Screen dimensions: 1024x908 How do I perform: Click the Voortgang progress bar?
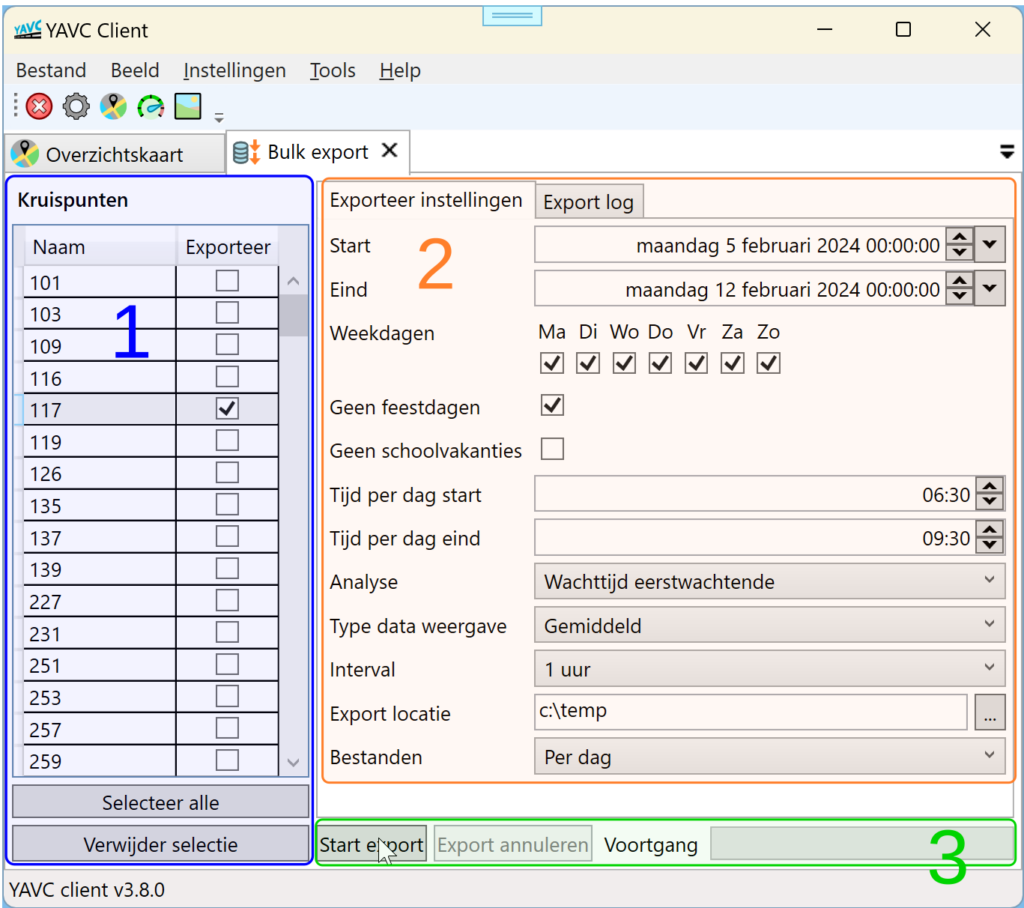pos(862,844)
